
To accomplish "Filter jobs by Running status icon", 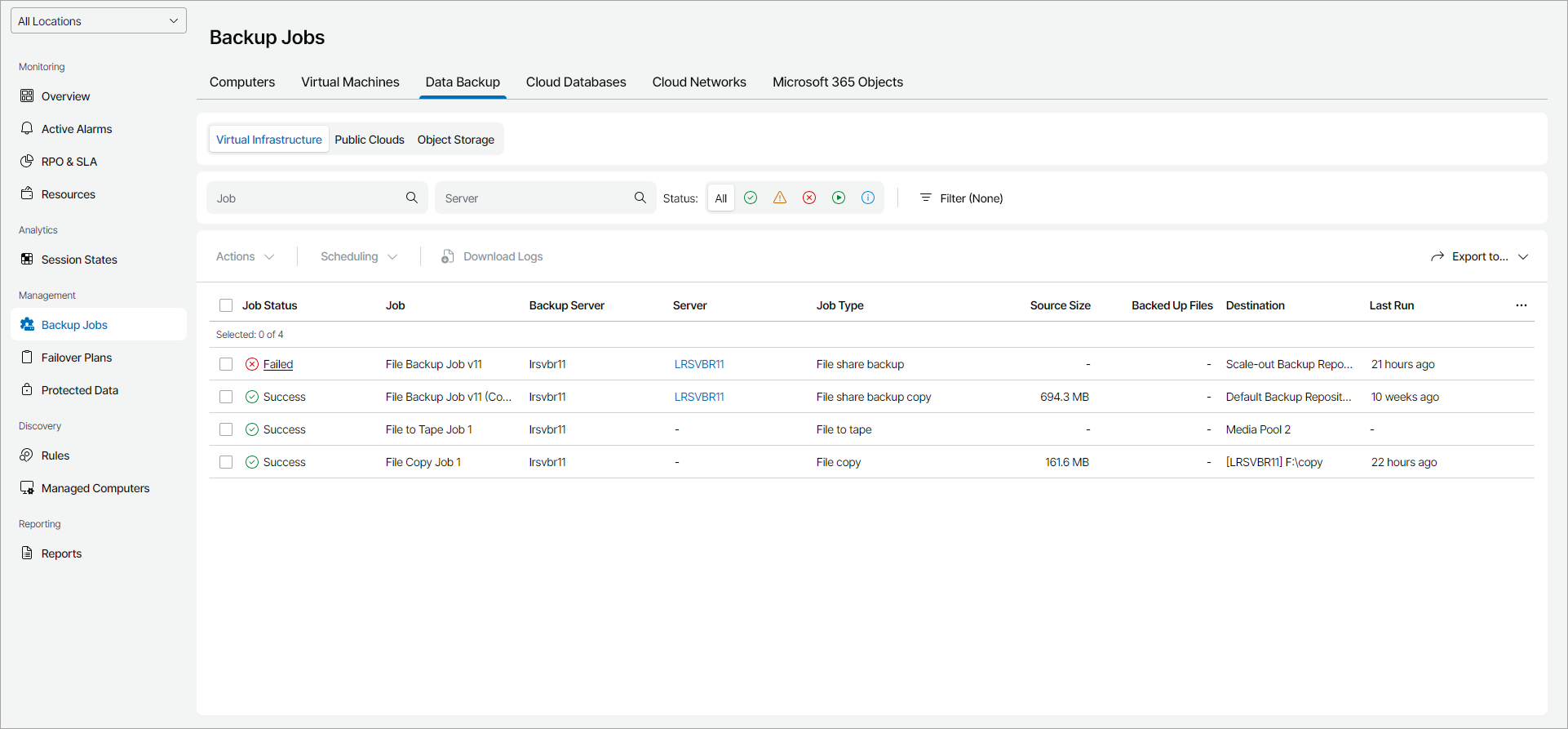I will coord(839,198).
